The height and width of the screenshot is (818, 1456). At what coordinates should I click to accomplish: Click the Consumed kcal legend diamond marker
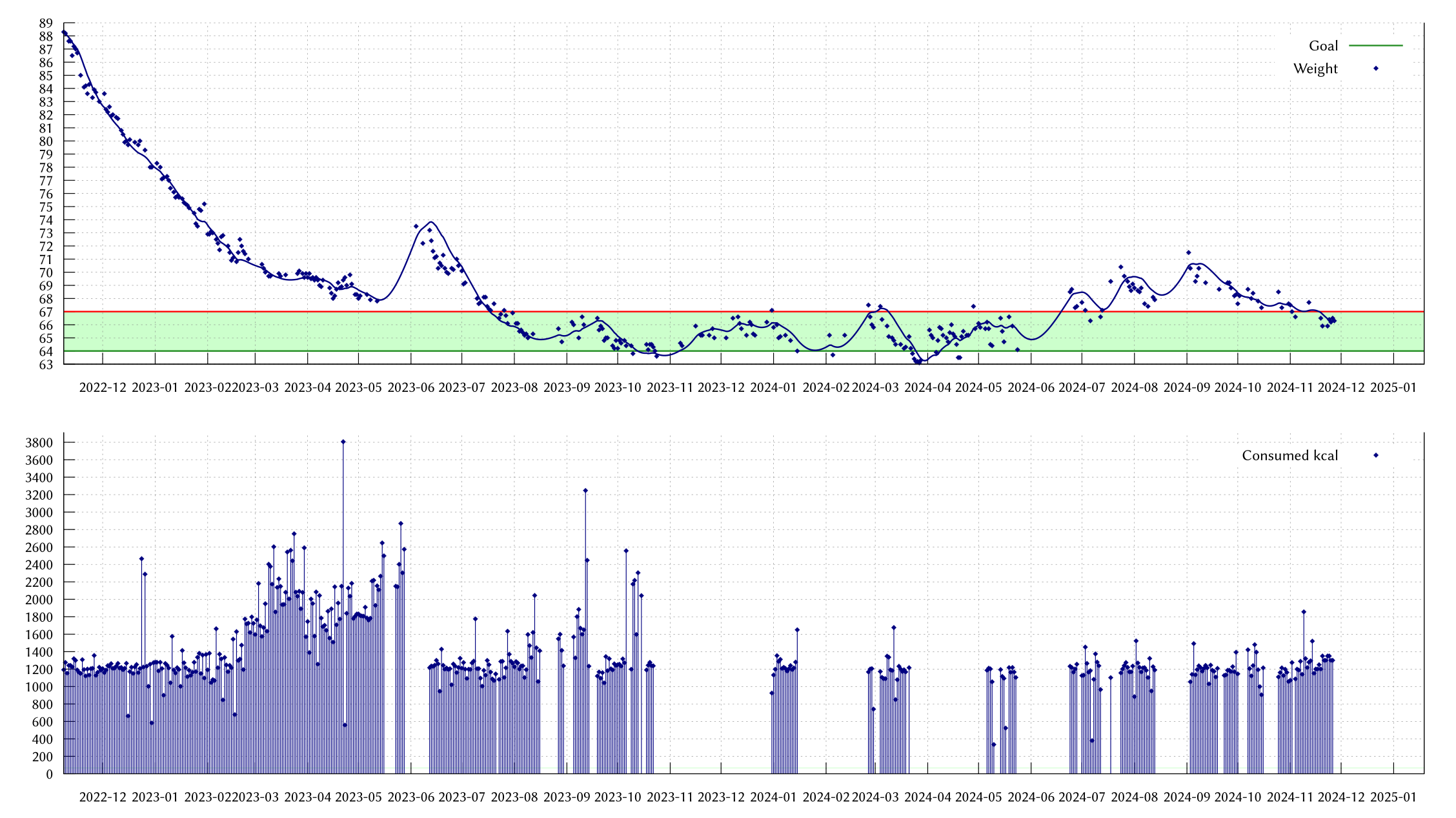click(x=1375, y=455)
